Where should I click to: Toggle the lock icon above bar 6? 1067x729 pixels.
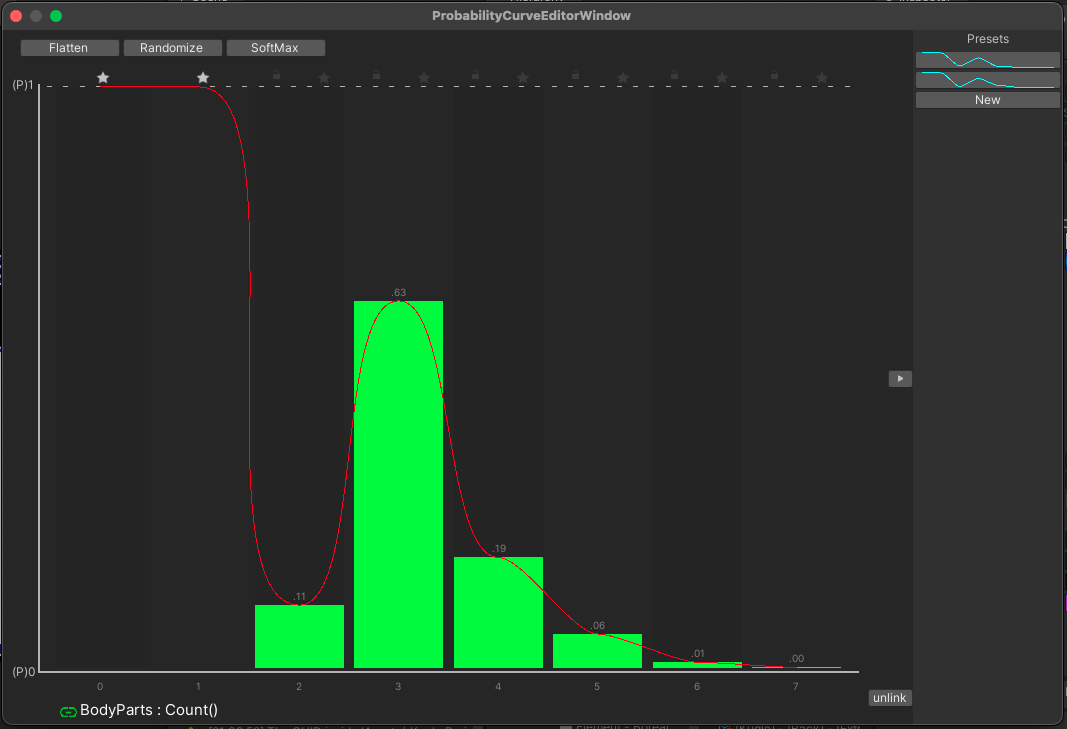coord(674,75)
